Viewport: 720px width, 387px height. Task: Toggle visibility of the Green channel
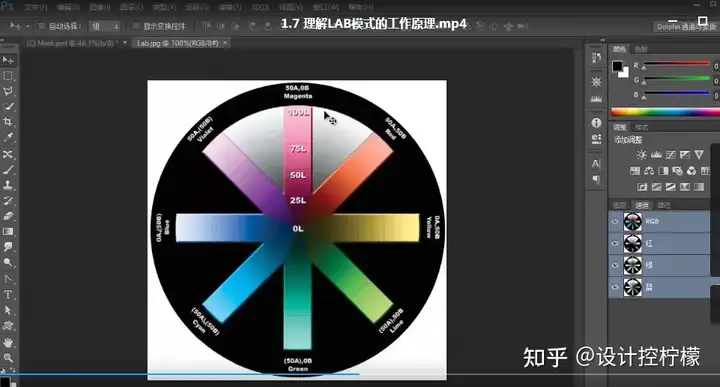(x=615, y=265)
